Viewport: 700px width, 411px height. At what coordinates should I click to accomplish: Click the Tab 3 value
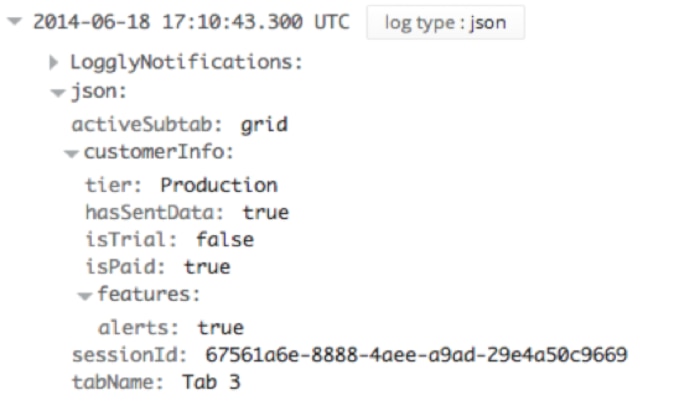pyautogui.click(x=210, y=384)
